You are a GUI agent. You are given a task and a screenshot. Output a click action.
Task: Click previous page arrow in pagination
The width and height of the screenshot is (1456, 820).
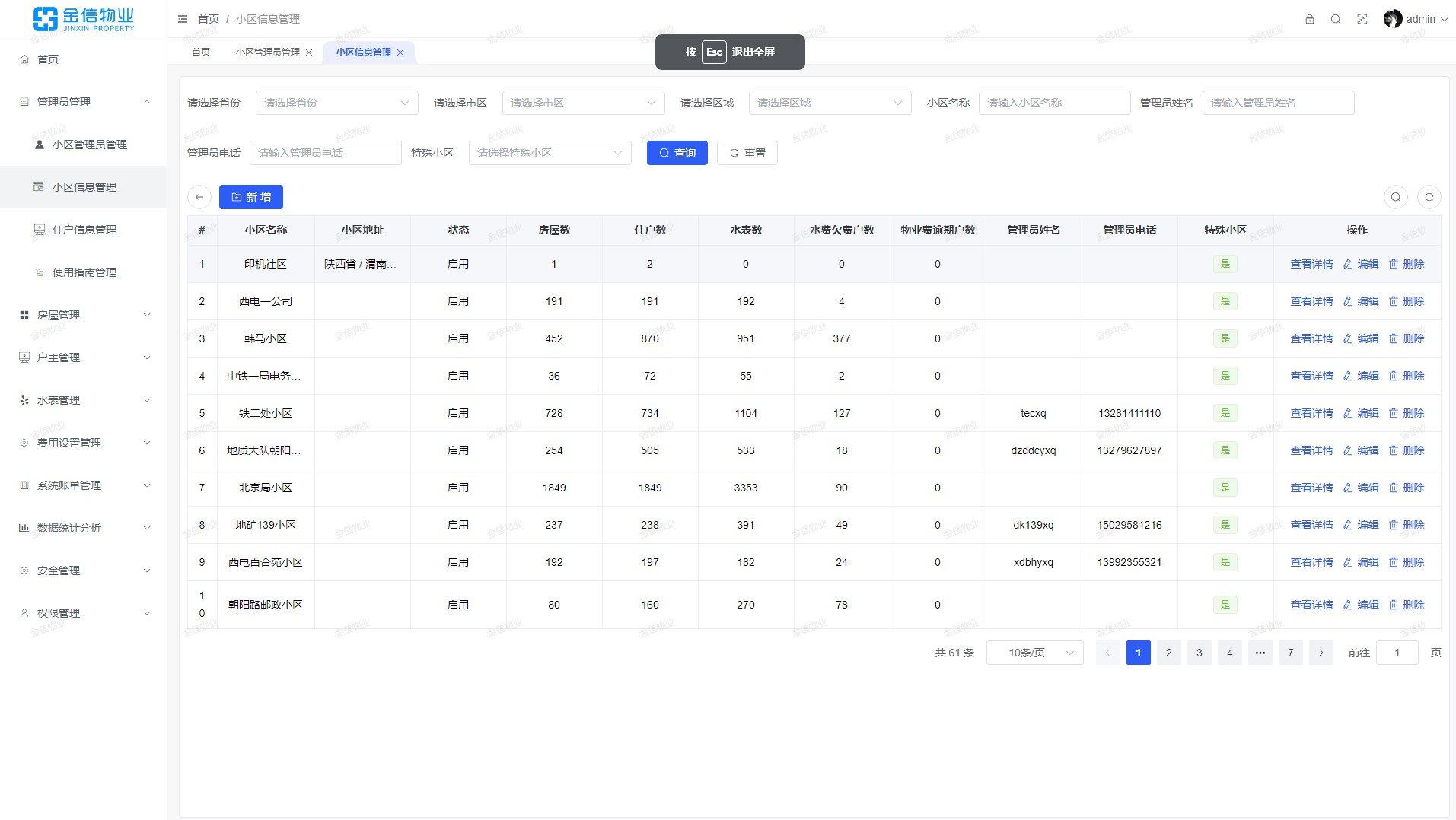click(1108, 653)
